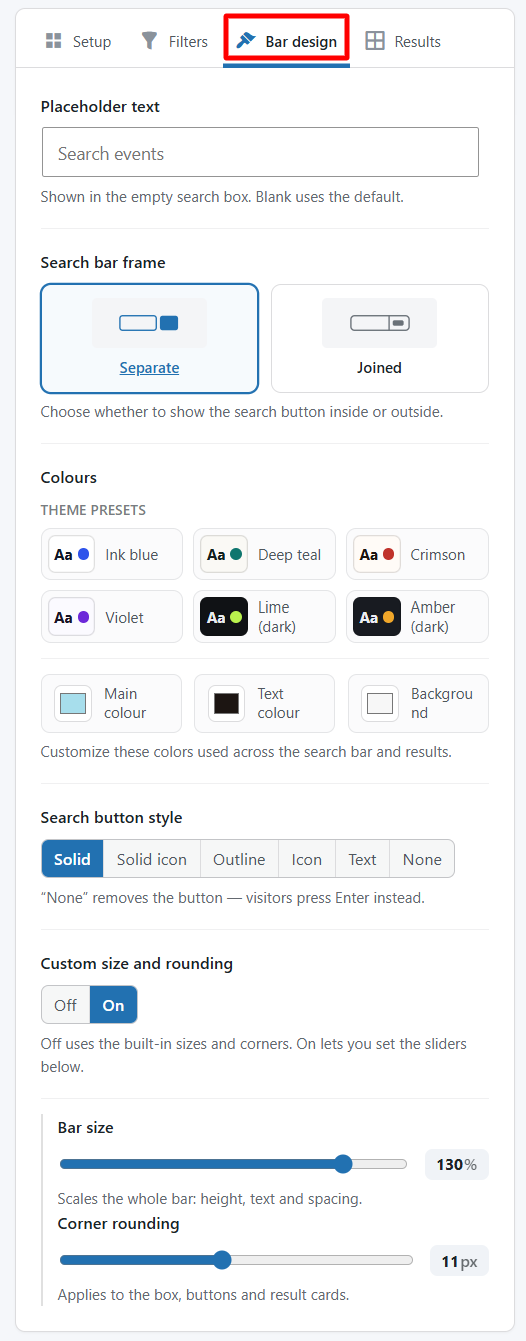The width and height of the screenshot is (526, 1341).
Task: Apply the Lime (dark) theme preset
Action: pos(264,617)
